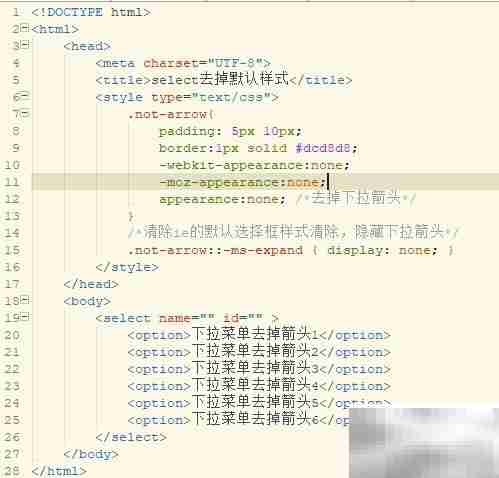Click the meta charset="UTF-8" line
The width and height of the screenshot is (499, 478).
click(x=183, y=63)
